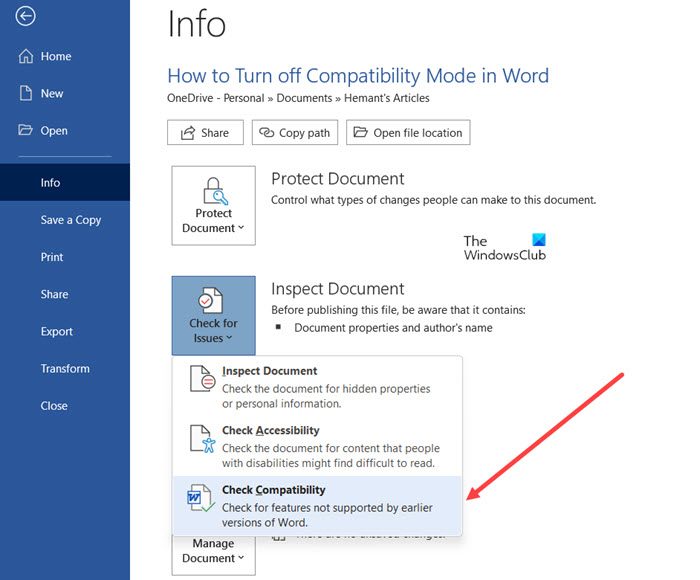700x580 pixels.
Task: Click the back arrow icon
Action: [x=26, y=16]
